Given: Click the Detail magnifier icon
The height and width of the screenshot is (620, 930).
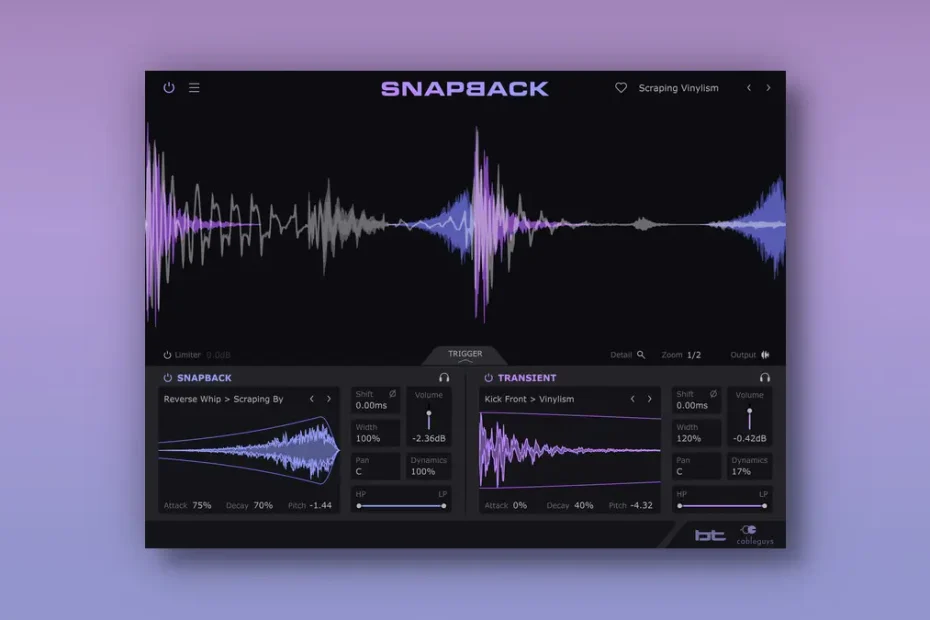Looking at the screenshot, I should click(x=641, y=355).
